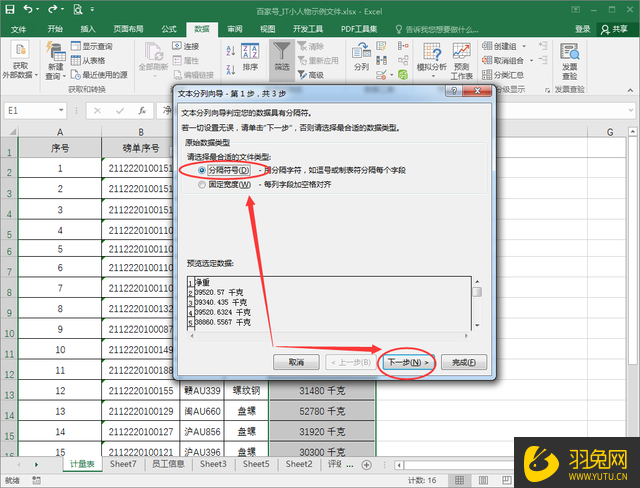Viewport: 640px width, 488px height.
Task: Click the 共享 (Share) button
Action: 614,29
